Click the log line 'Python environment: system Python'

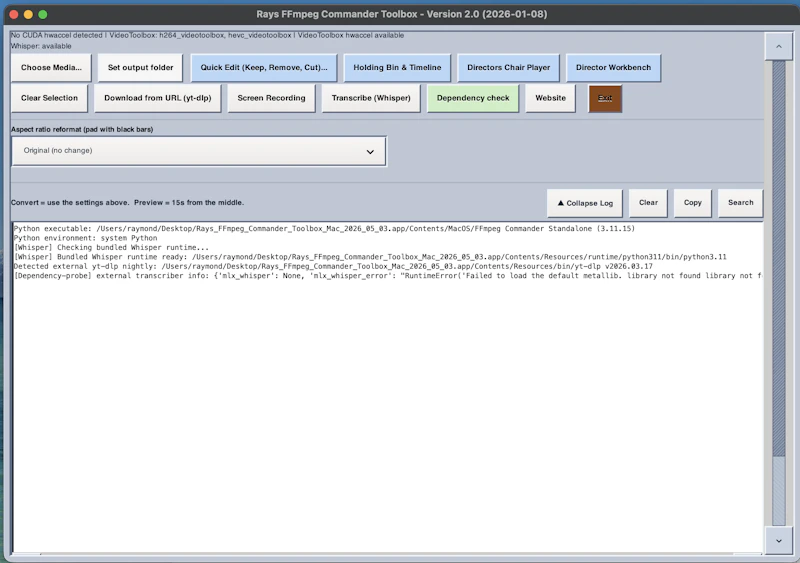click(86, 238)
